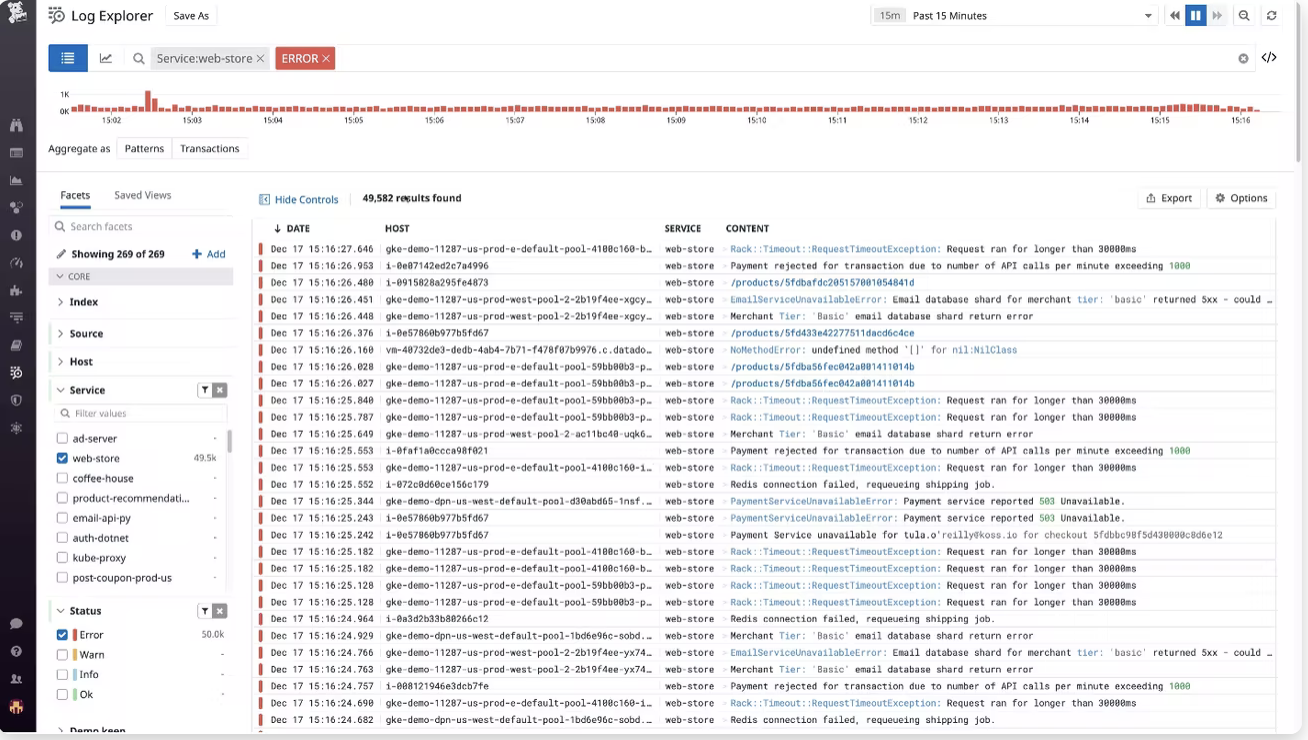
Task: Check the ad-server service checkbox
Action: [x=62, y=438]
